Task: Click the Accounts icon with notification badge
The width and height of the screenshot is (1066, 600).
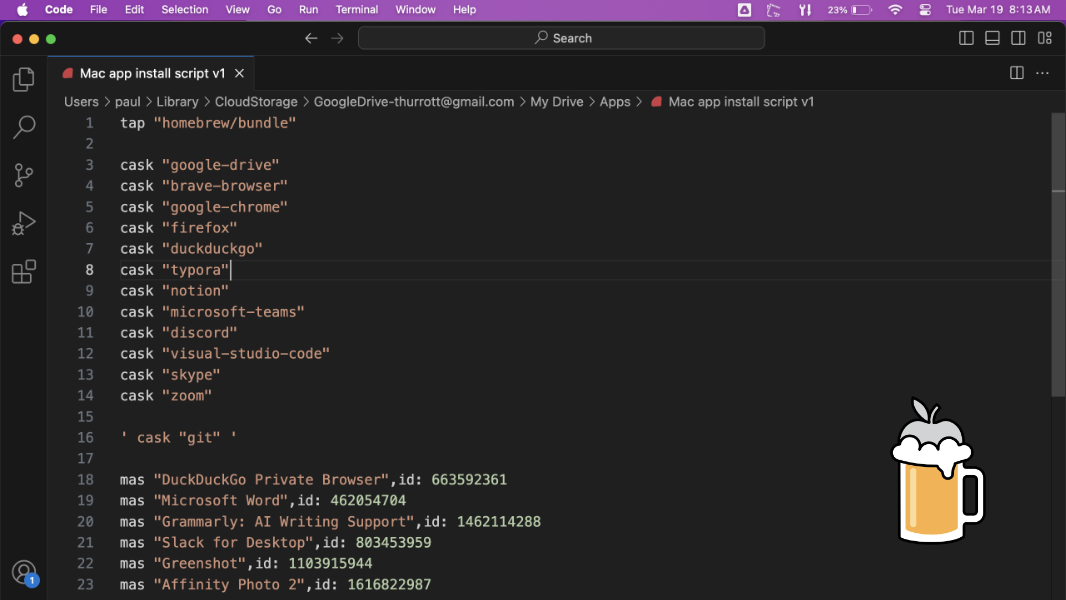Action: tap(23, 571)
